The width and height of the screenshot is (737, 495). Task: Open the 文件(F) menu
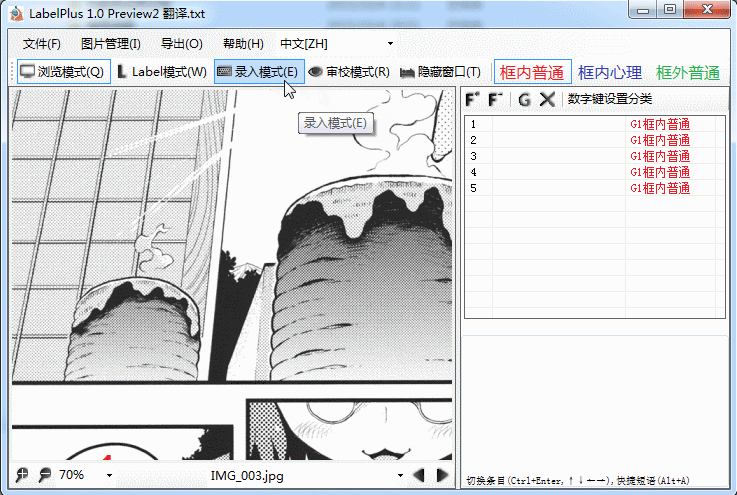point(42,44)
